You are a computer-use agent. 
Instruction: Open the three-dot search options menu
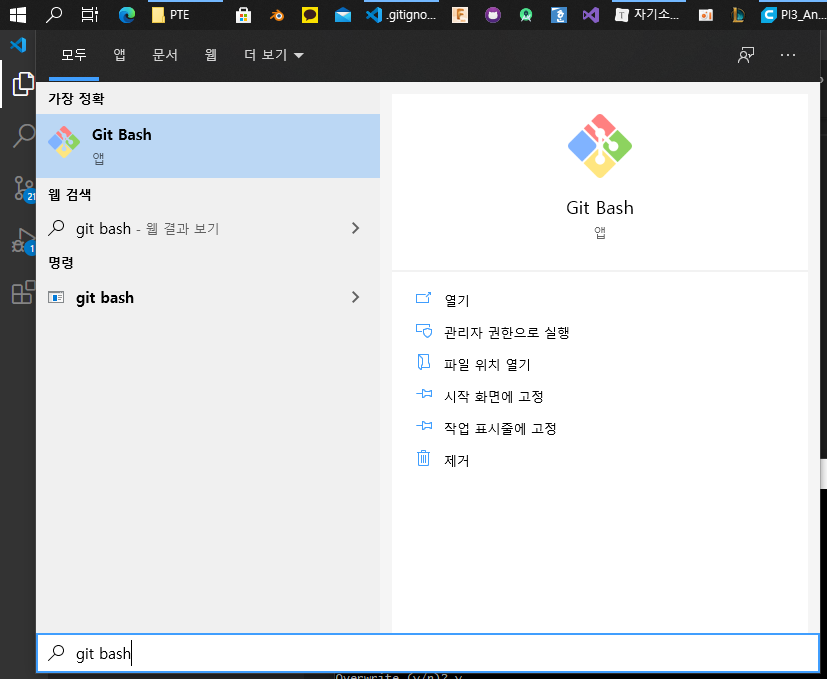[787, 55]
